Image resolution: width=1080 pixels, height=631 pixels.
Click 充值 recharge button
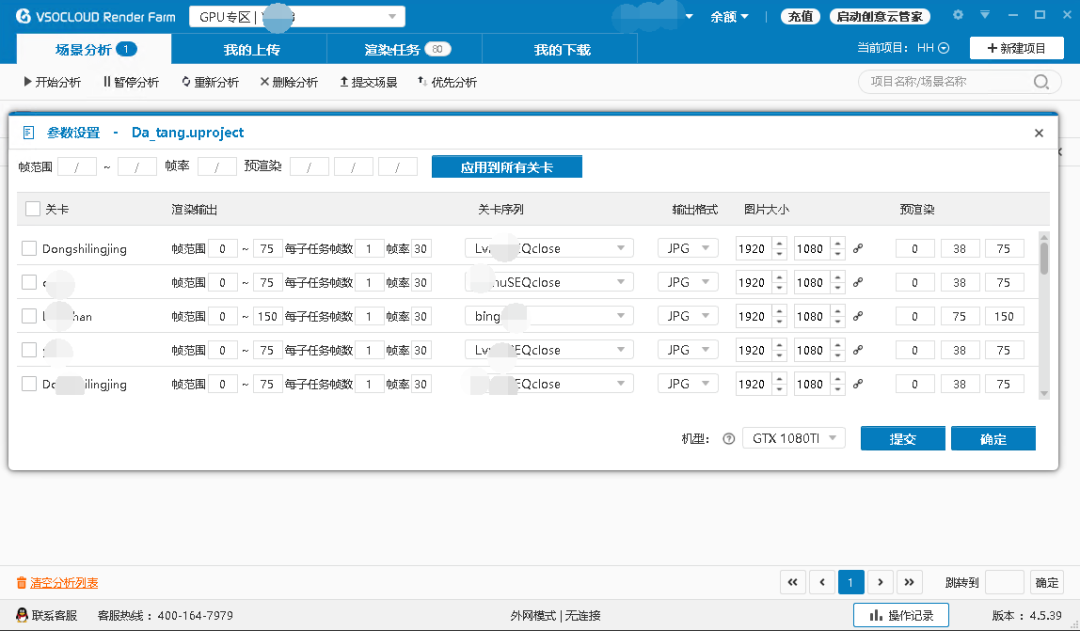coord(800,17)
